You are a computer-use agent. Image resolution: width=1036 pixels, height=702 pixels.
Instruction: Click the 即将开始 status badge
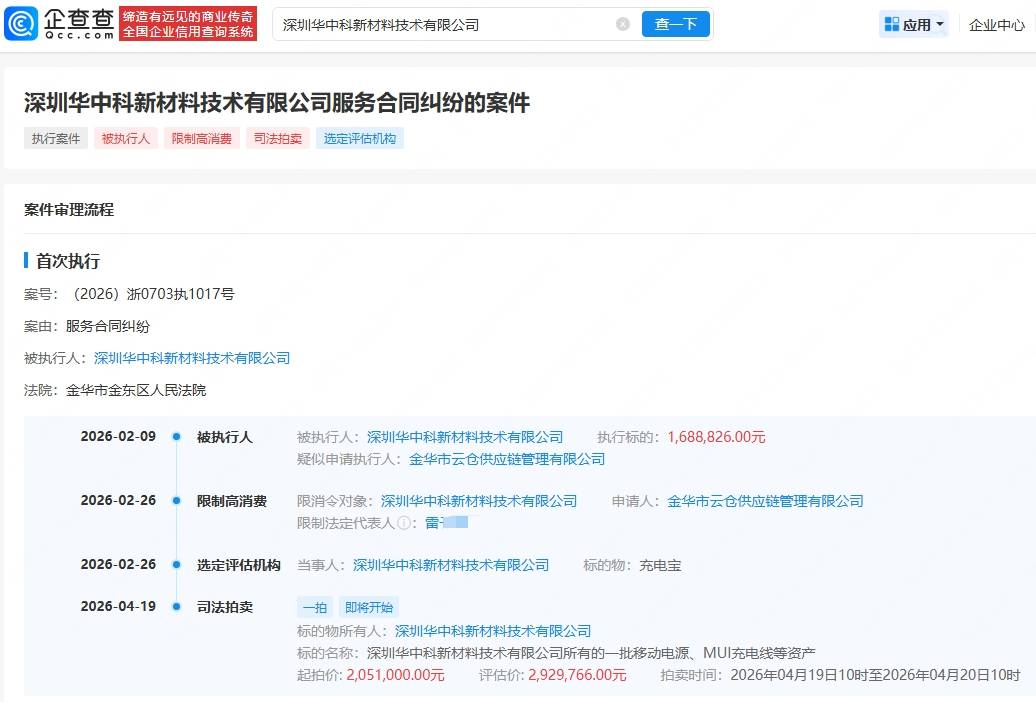click(368, 607)
